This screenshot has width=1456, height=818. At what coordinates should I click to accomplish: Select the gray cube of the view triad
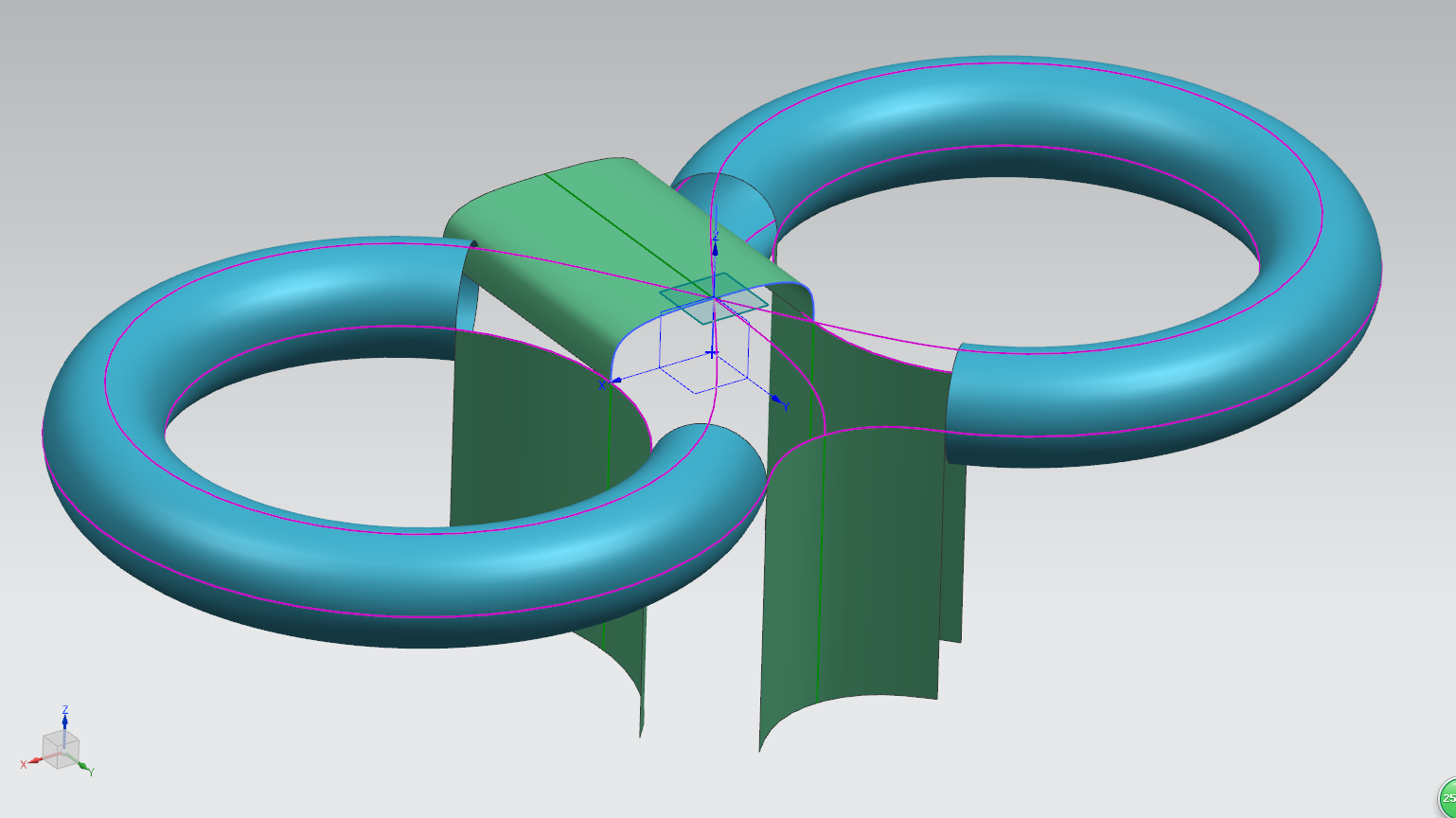pyautogui.click(x=61, y=749)
